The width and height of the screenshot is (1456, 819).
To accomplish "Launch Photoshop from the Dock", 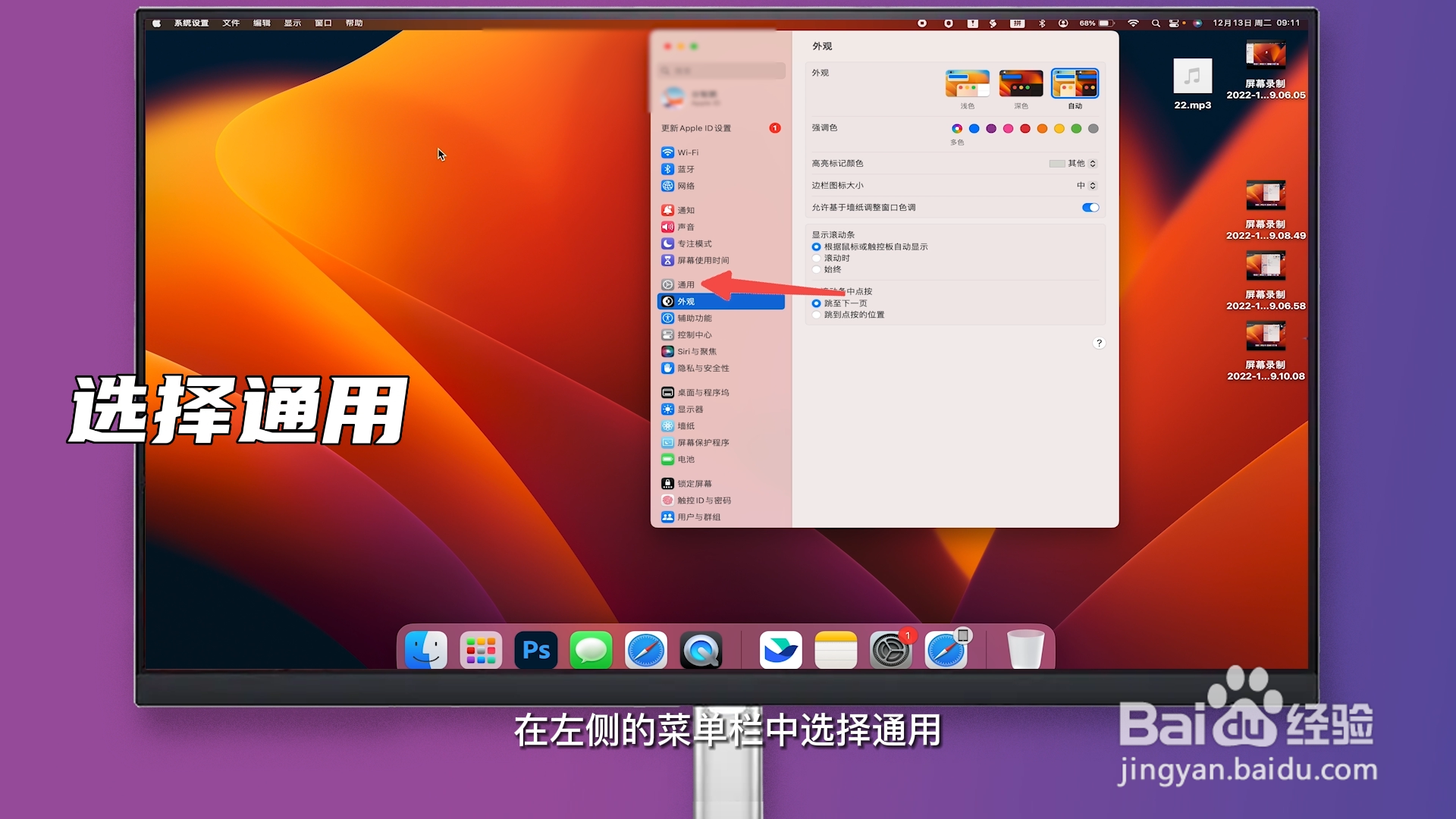I will point(536,650).
